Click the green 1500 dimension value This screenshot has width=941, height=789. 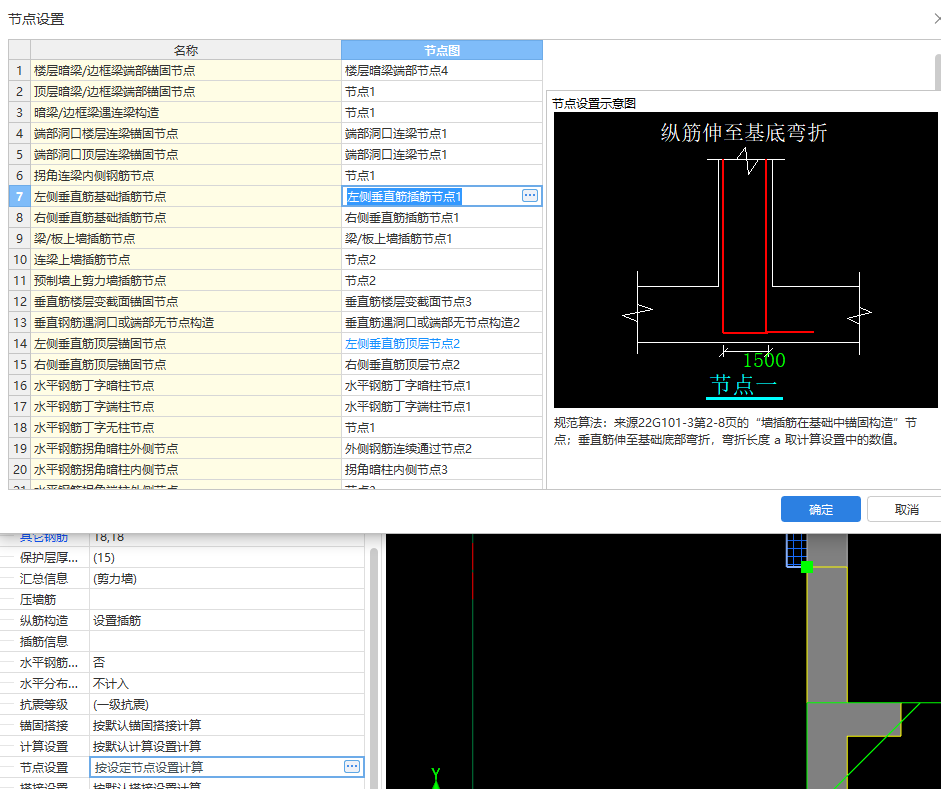[x=763, y=360]
